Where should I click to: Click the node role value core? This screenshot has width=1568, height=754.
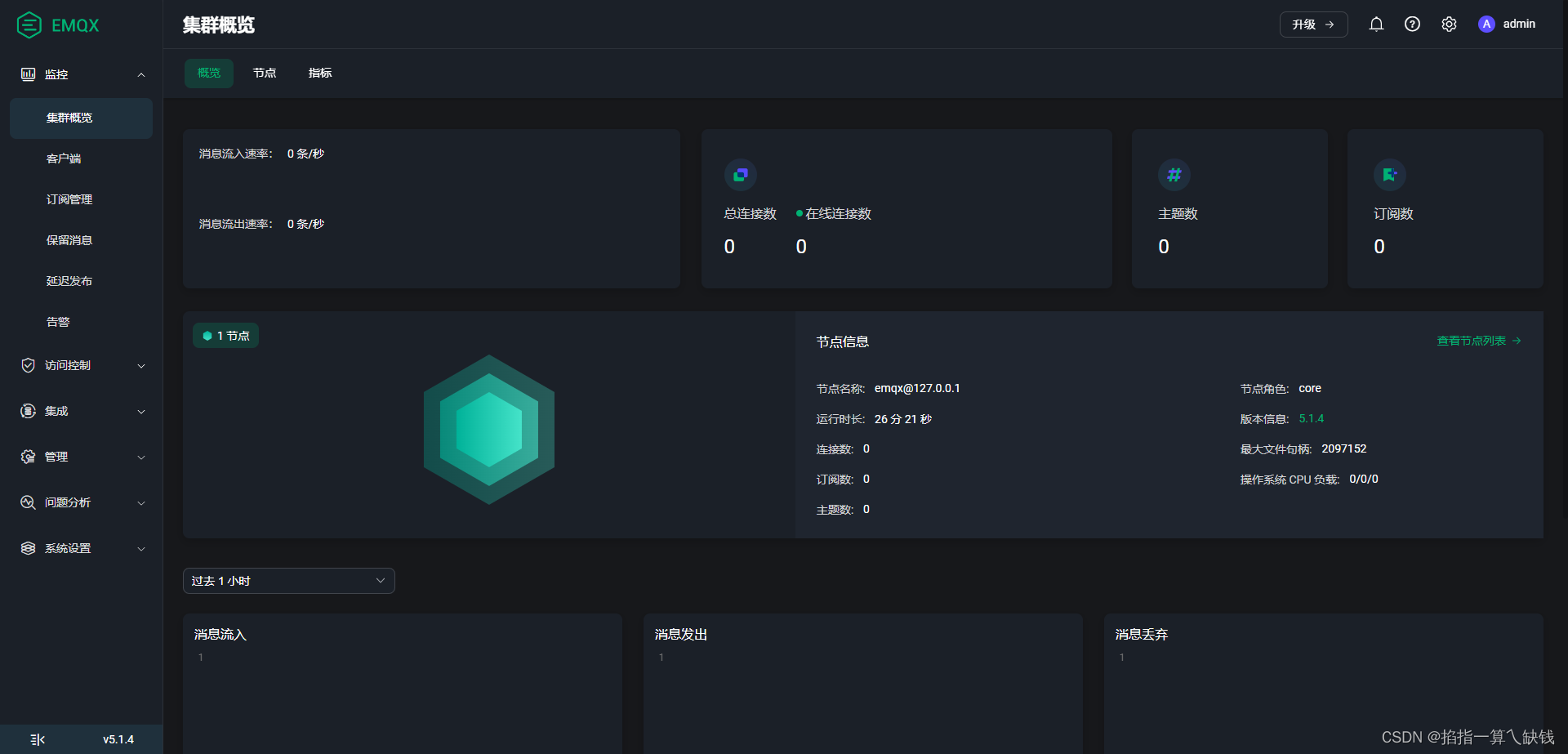[1310, 388]
